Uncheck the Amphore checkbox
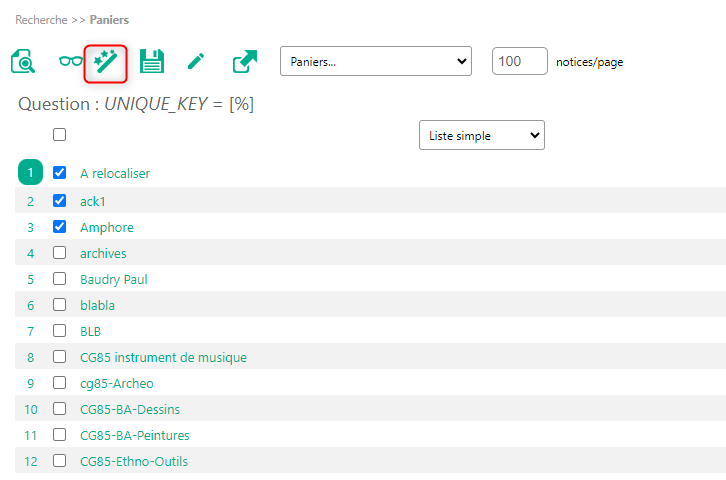726x480 pixels. tap(59, 227)
